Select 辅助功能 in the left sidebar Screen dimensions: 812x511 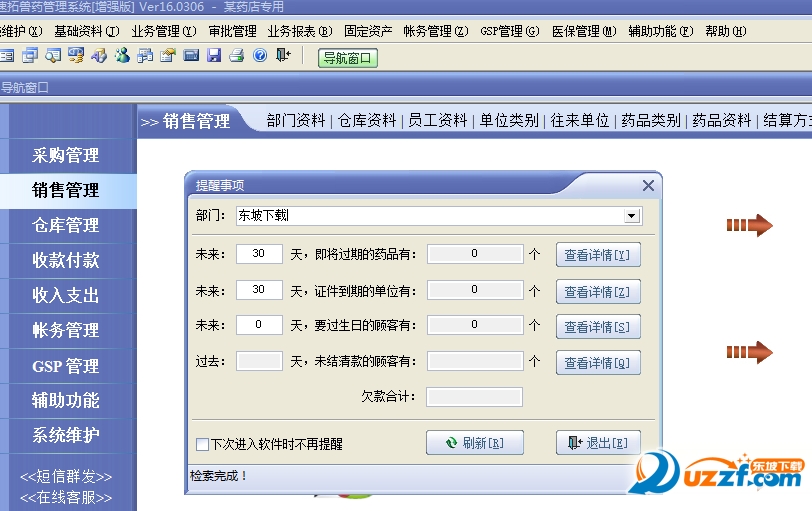pyautogui.click(x=66, y=401)
